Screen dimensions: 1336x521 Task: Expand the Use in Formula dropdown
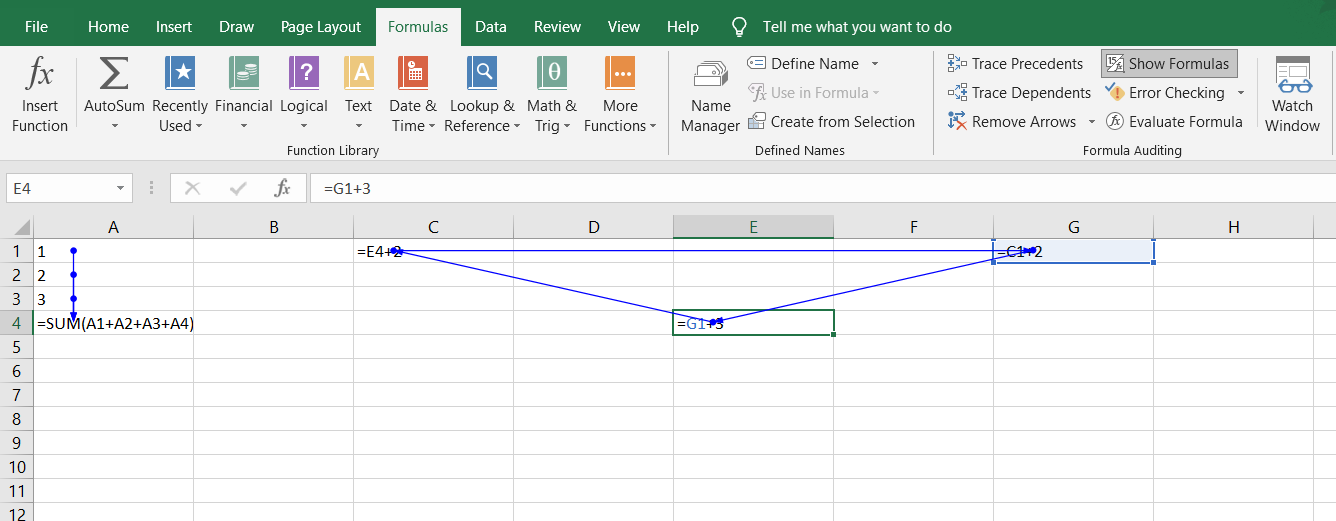coord(876,93)
